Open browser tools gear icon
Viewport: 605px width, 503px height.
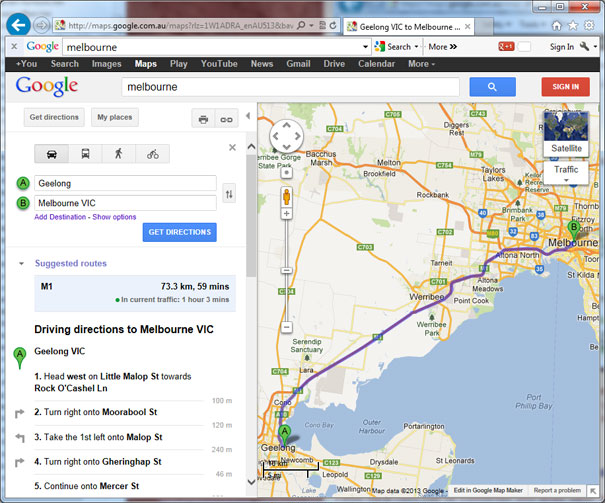(x=589, y=26)
